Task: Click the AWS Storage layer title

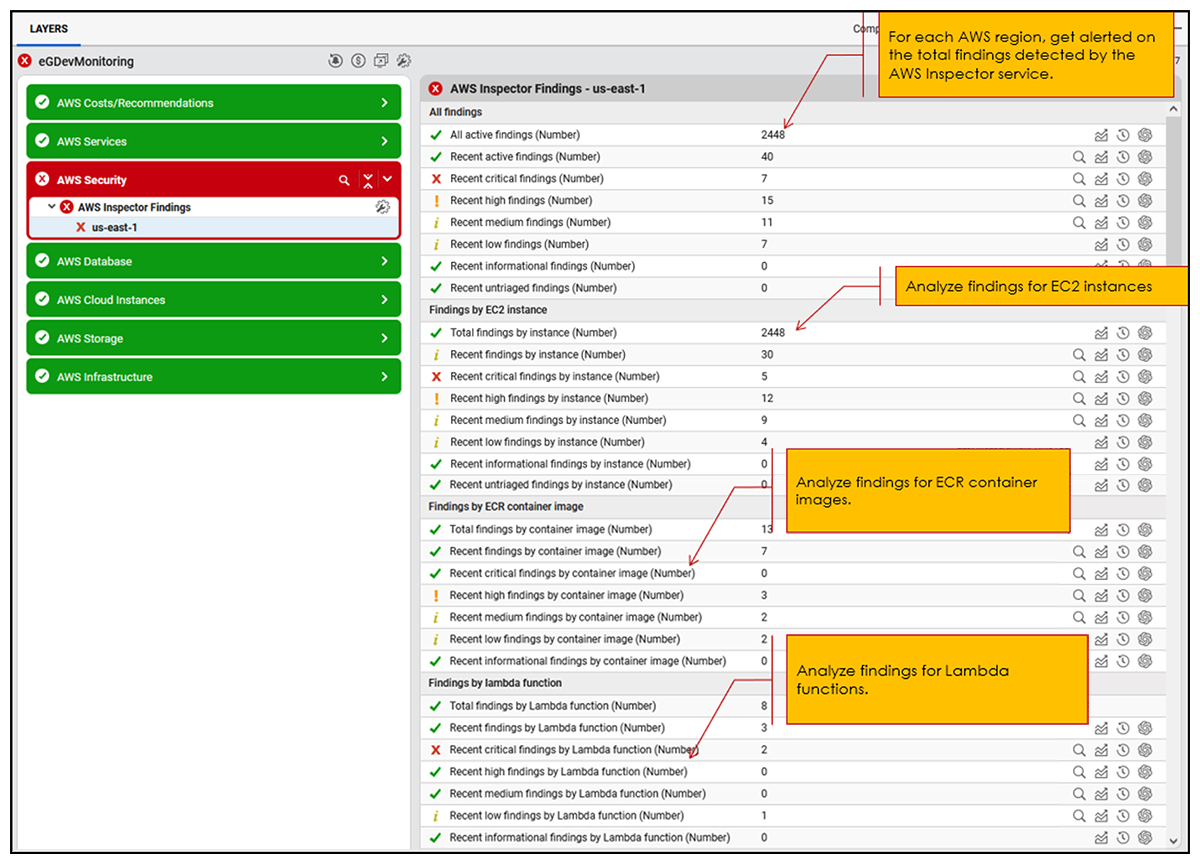Action: pos(90,339)
